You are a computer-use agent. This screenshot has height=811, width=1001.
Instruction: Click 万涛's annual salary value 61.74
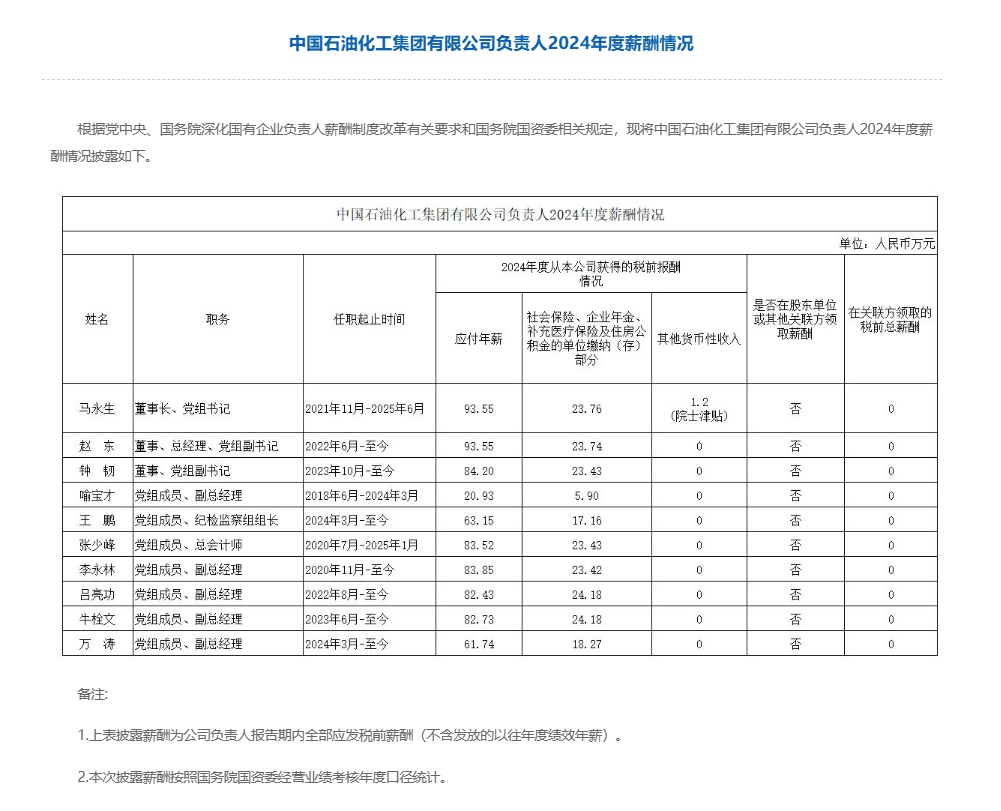click(478, 644)
